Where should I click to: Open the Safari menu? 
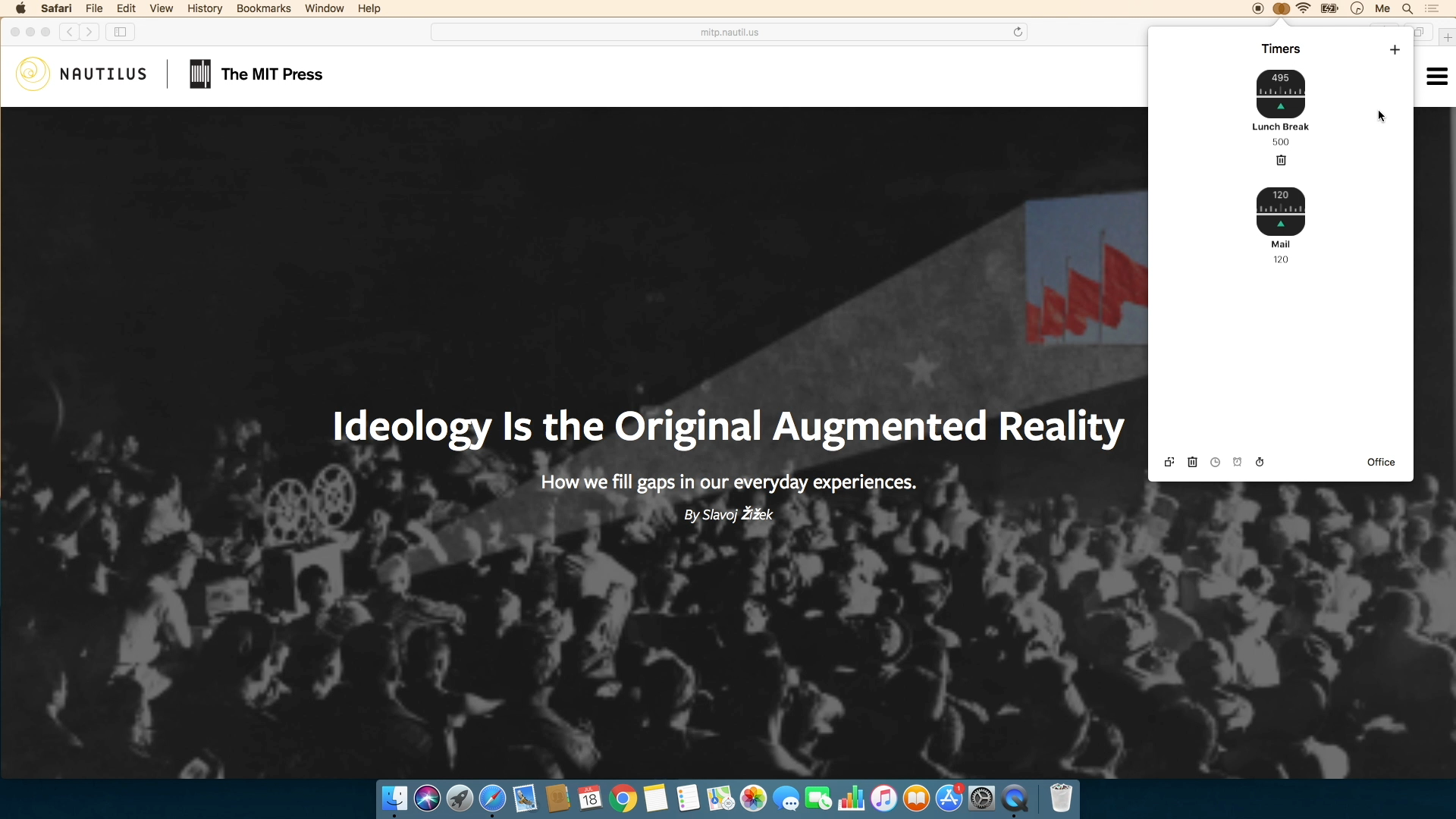pyautogui.click(x=56, y=8)
